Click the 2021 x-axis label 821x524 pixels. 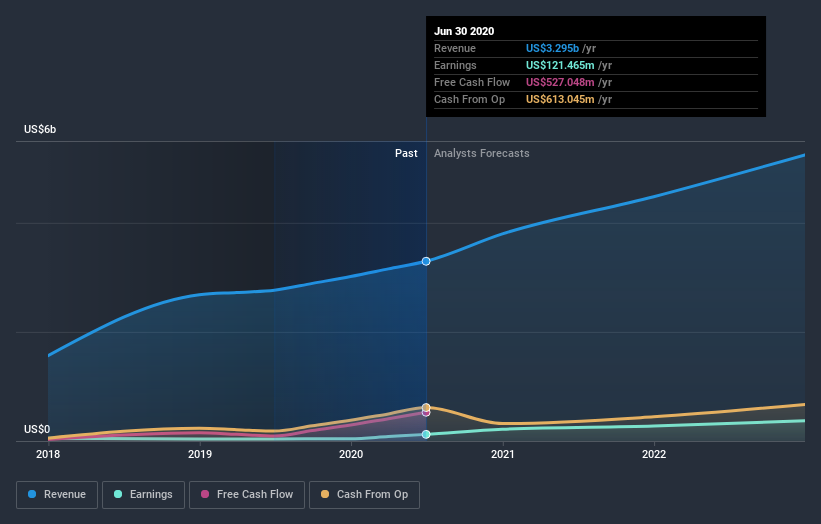pos(503,454)
